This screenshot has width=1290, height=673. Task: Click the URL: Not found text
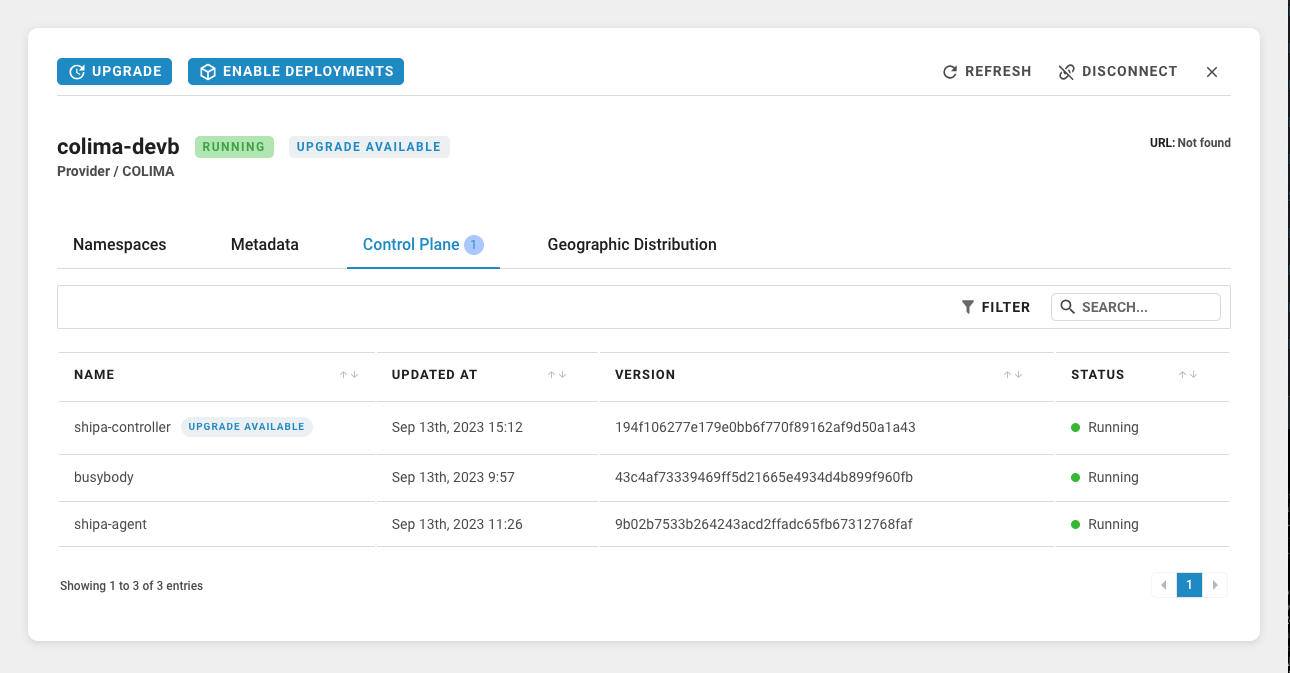click(x=1190, y=143)
